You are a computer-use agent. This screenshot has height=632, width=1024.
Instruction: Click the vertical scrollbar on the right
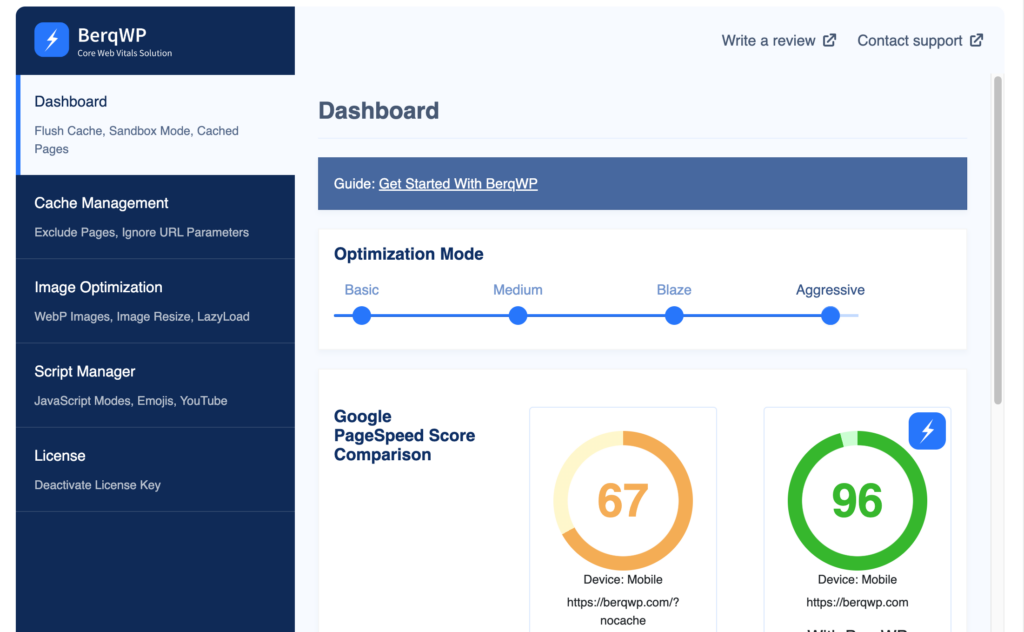(997, 240)
